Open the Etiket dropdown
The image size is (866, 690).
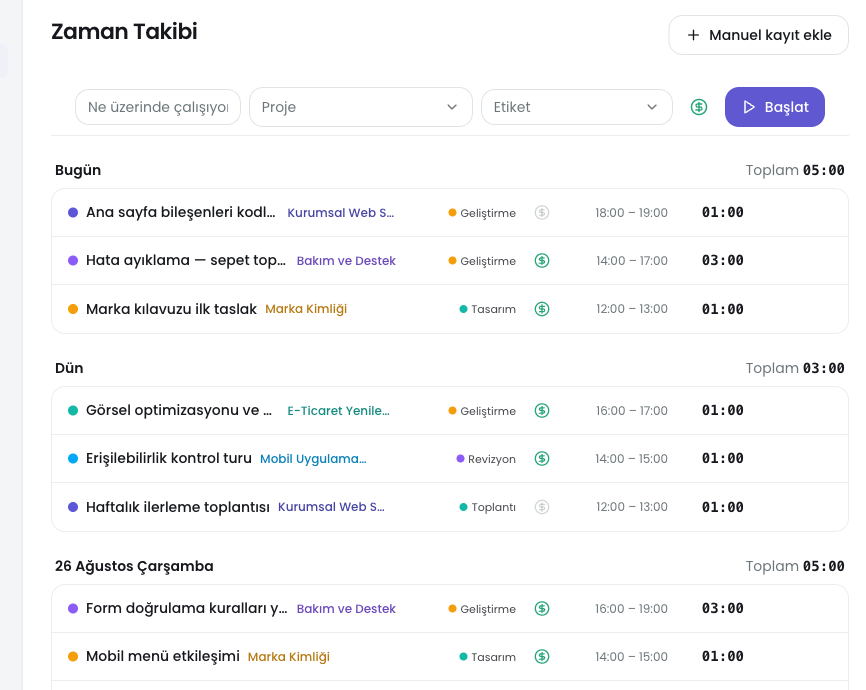pyautogui.click(x=577, y=107)
